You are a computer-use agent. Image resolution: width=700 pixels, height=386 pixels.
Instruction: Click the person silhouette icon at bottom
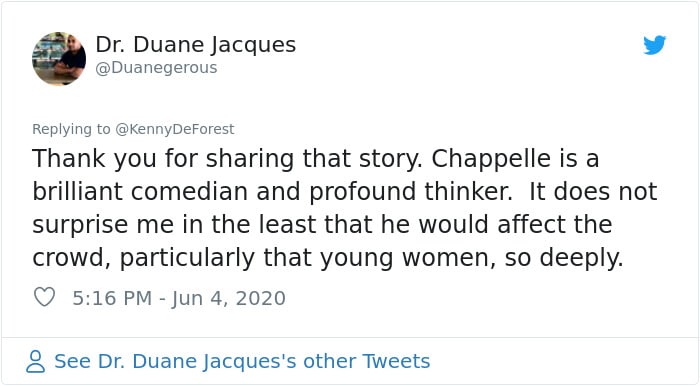(35, 361)
